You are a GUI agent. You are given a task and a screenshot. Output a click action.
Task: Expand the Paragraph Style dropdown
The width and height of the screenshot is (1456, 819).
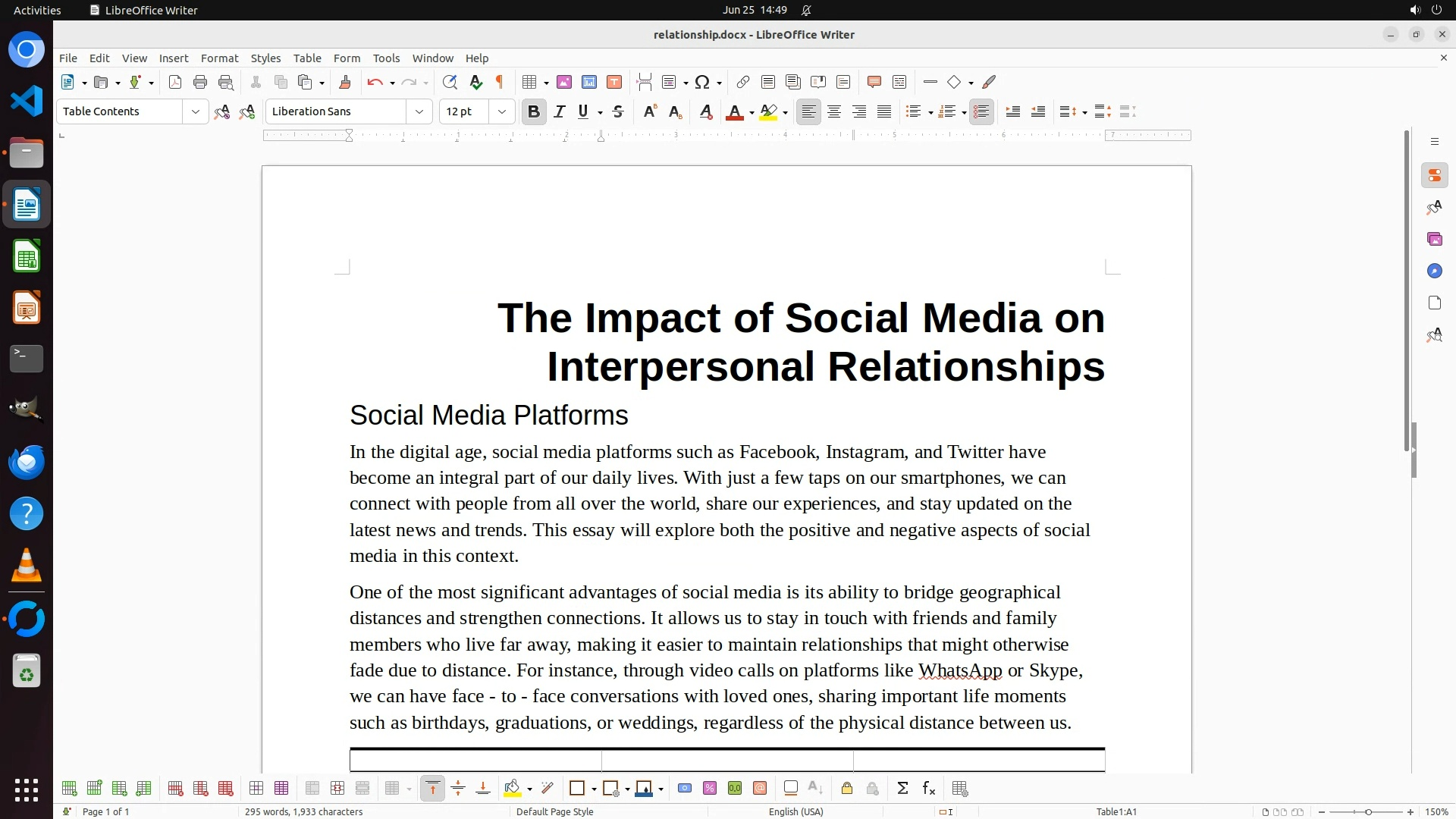195,111
